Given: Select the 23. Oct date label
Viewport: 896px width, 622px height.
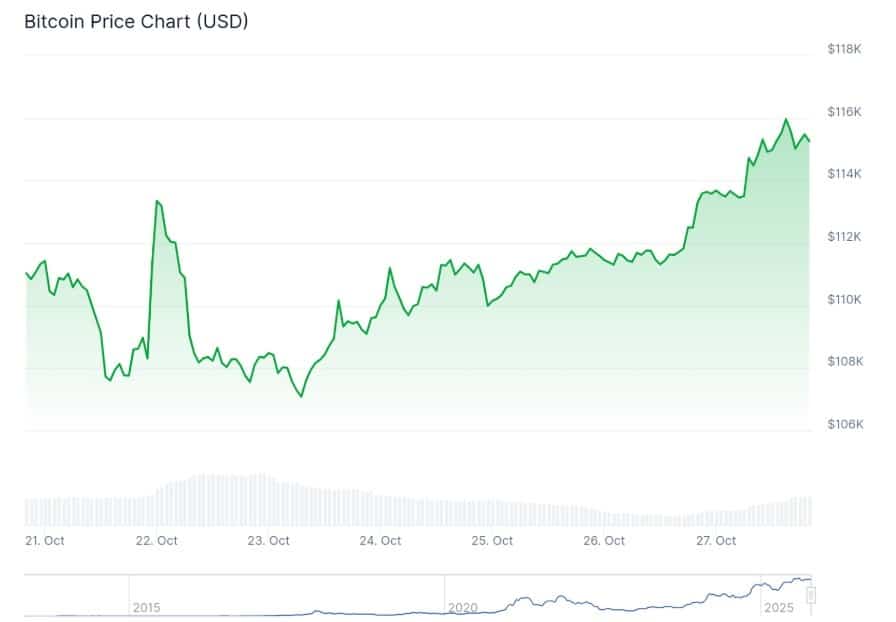Looking at the screenshot, I should coord(269,540).
